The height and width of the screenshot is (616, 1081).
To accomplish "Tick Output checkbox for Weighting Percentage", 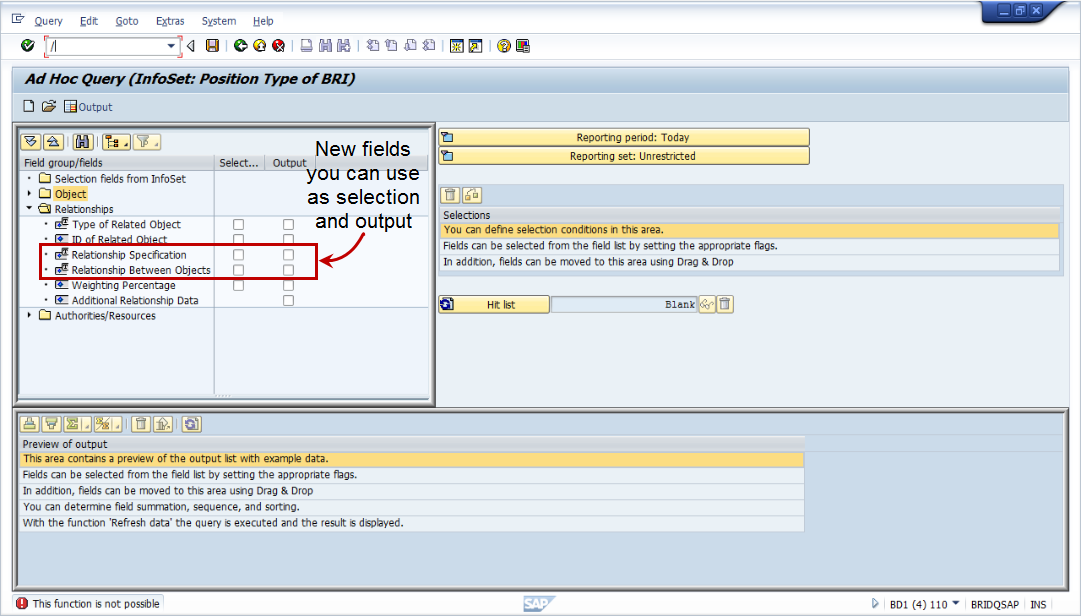I will point(288,285).
